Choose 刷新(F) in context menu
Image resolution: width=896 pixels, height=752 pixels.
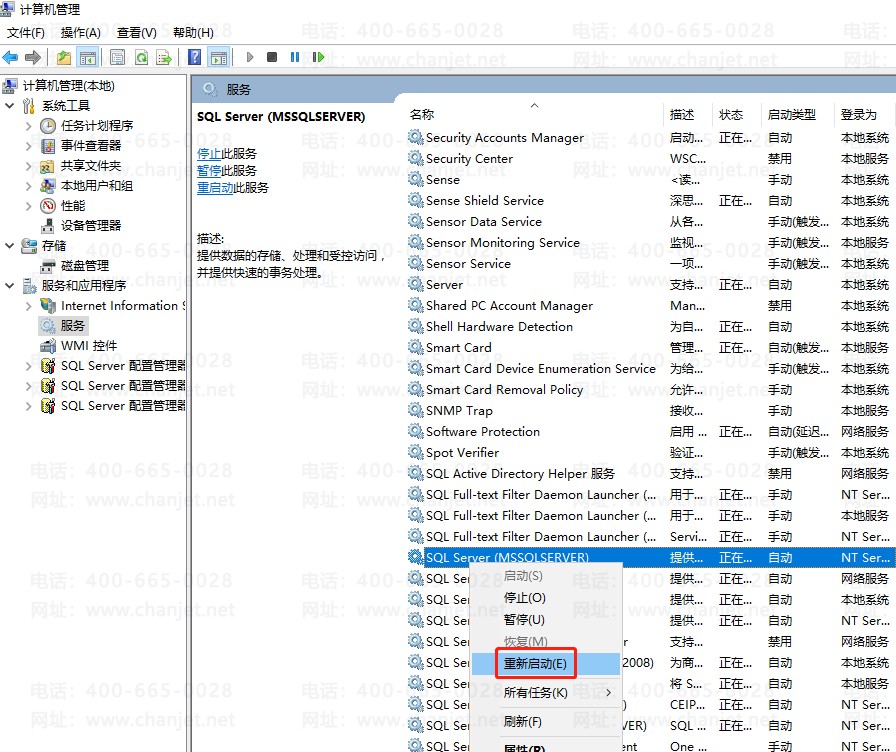coord(545,722)
